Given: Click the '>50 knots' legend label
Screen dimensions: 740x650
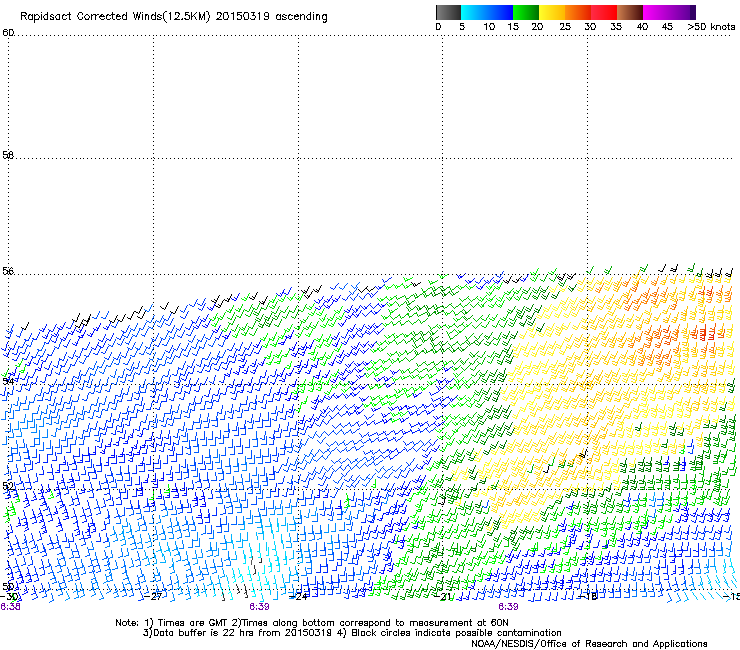Looking at the screenshot, I should point(711,27).
